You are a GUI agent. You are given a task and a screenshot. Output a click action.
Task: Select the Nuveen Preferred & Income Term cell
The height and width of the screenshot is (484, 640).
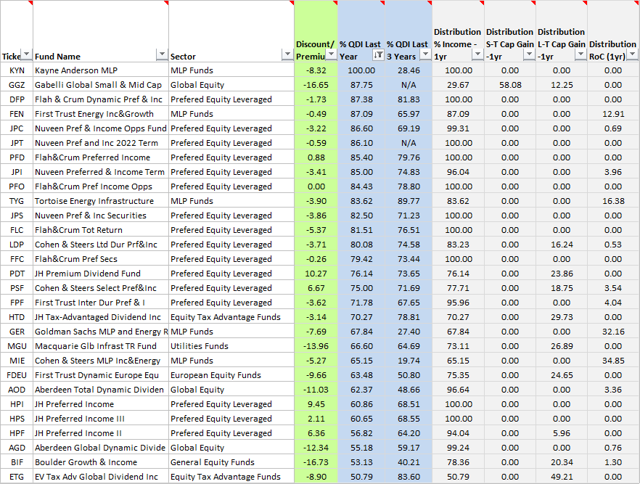(101, 172)
